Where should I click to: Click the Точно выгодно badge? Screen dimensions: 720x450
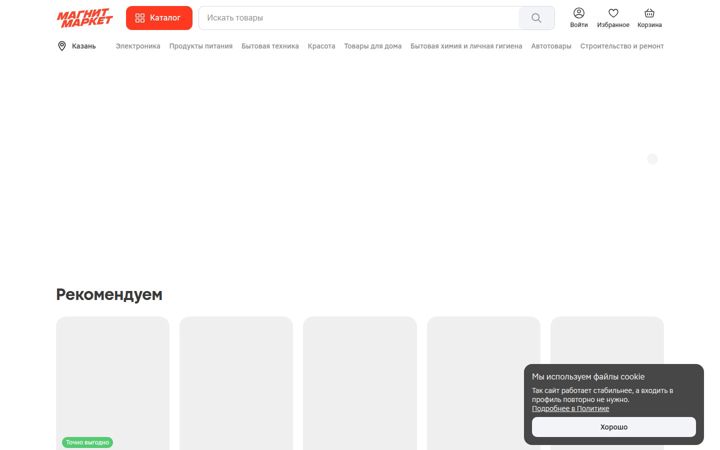coord(87,443)
